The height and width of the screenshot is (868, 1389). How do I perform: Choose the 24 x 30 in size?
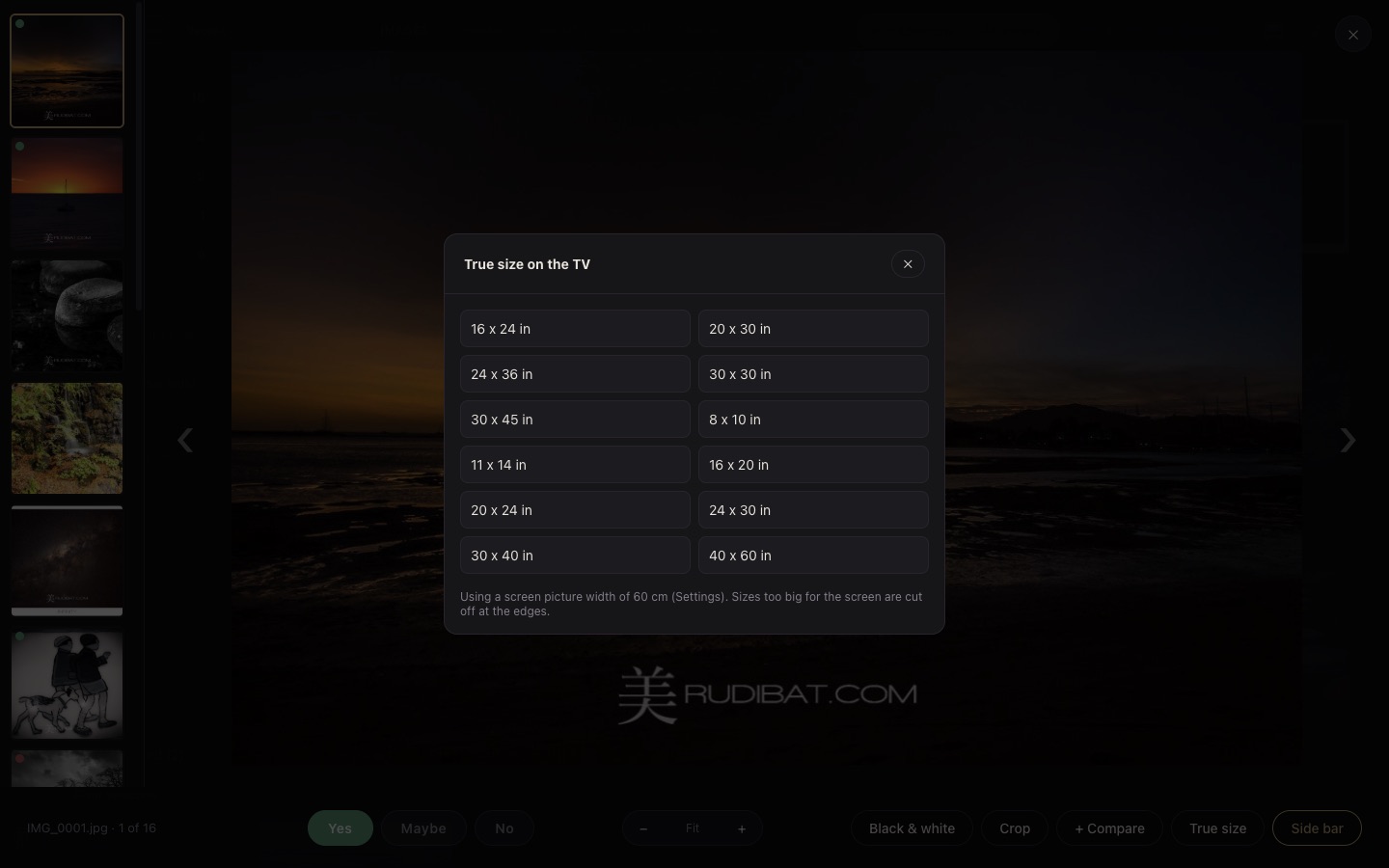coord(813,510)
